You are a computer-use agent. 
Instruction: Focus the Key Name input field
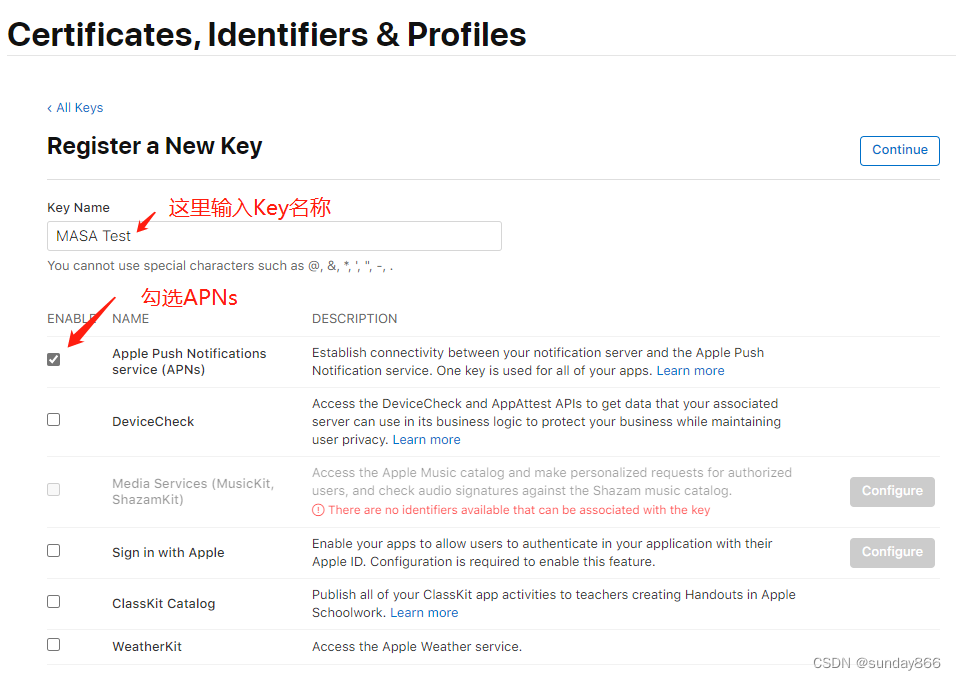[274, 236]
